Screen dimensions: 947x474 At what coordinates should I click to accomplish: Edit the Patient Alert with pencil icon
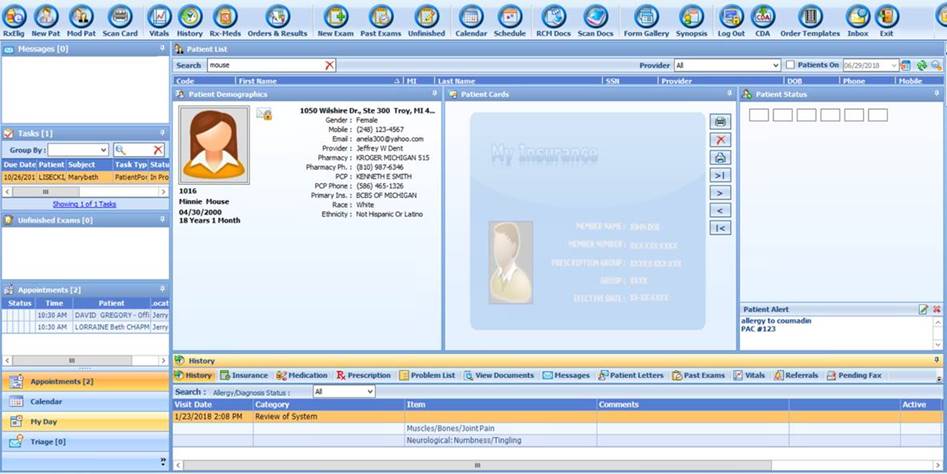pyautogui.click(x=923, y=309)
